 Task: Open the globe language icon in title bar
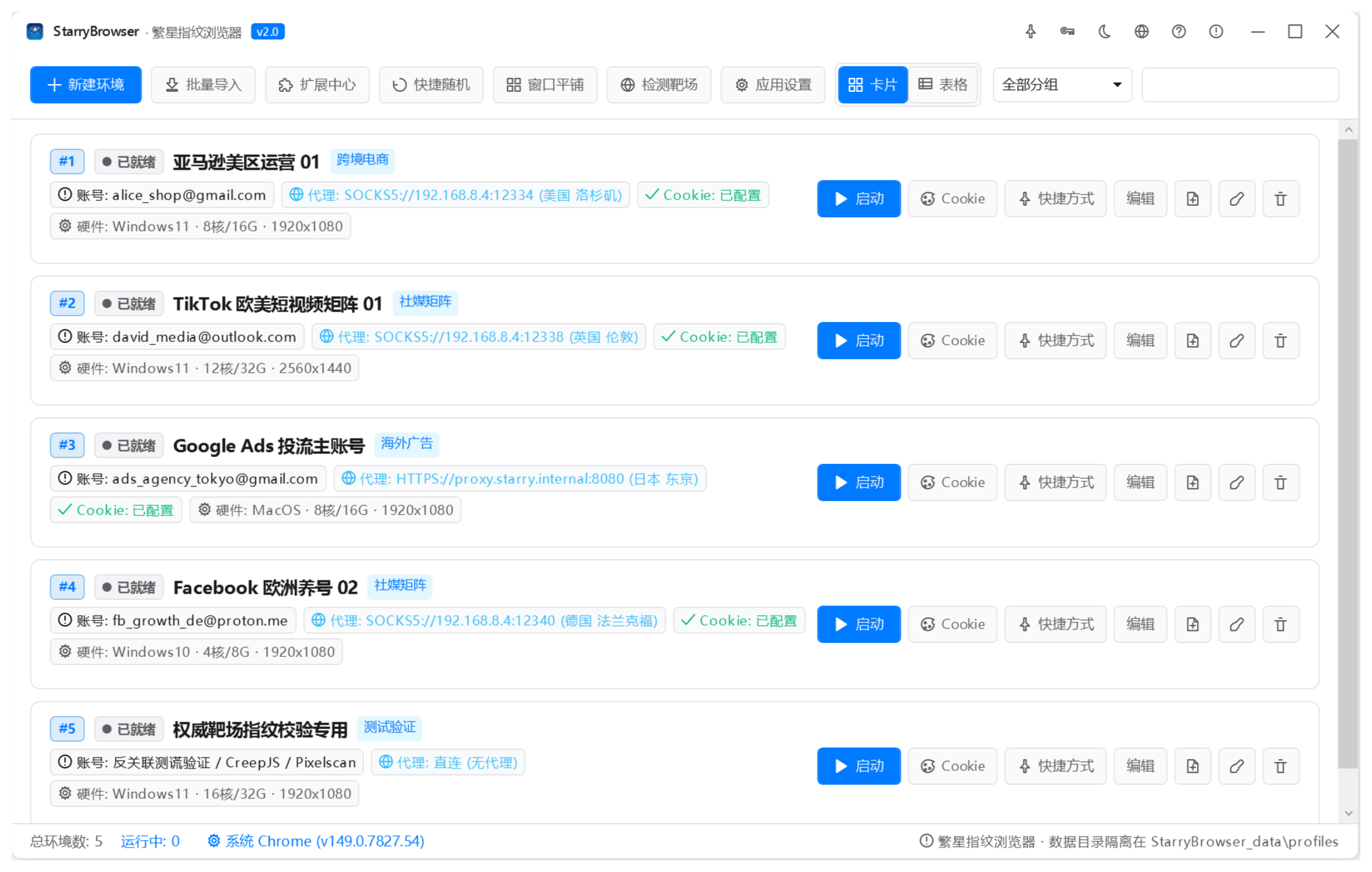tap(1142, 31)
